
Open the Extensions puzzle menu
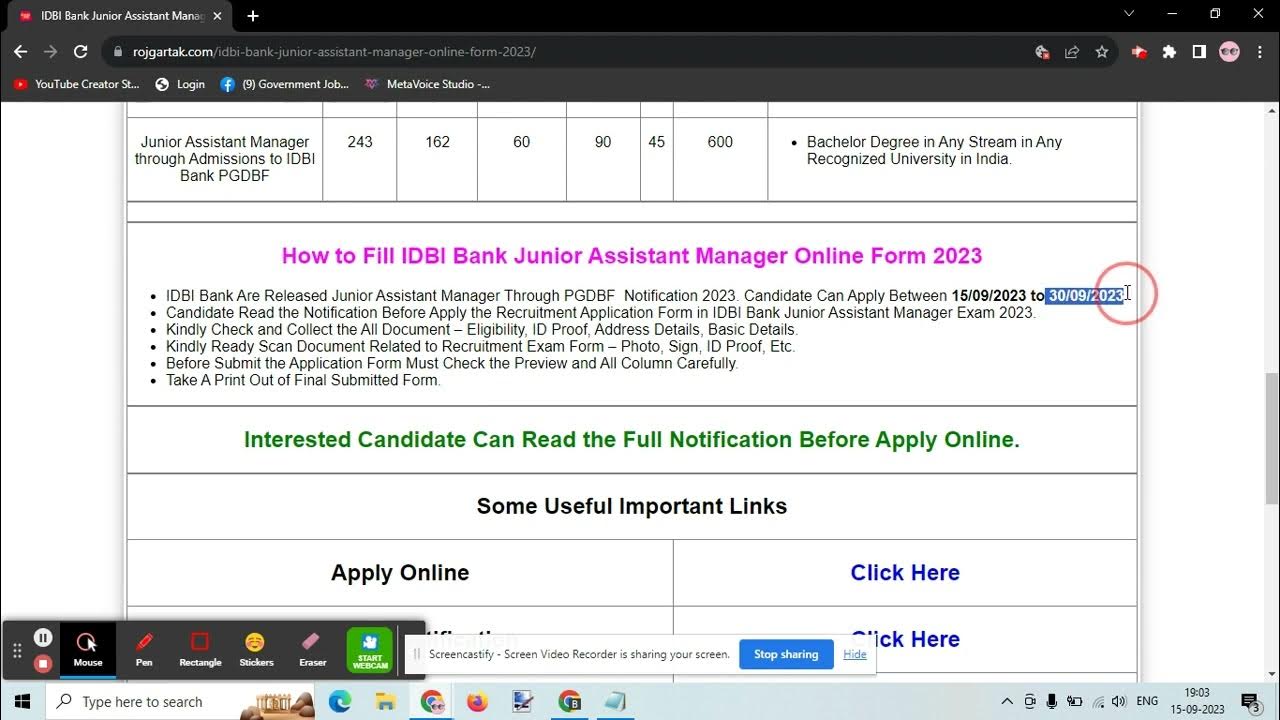[1169, 52]
